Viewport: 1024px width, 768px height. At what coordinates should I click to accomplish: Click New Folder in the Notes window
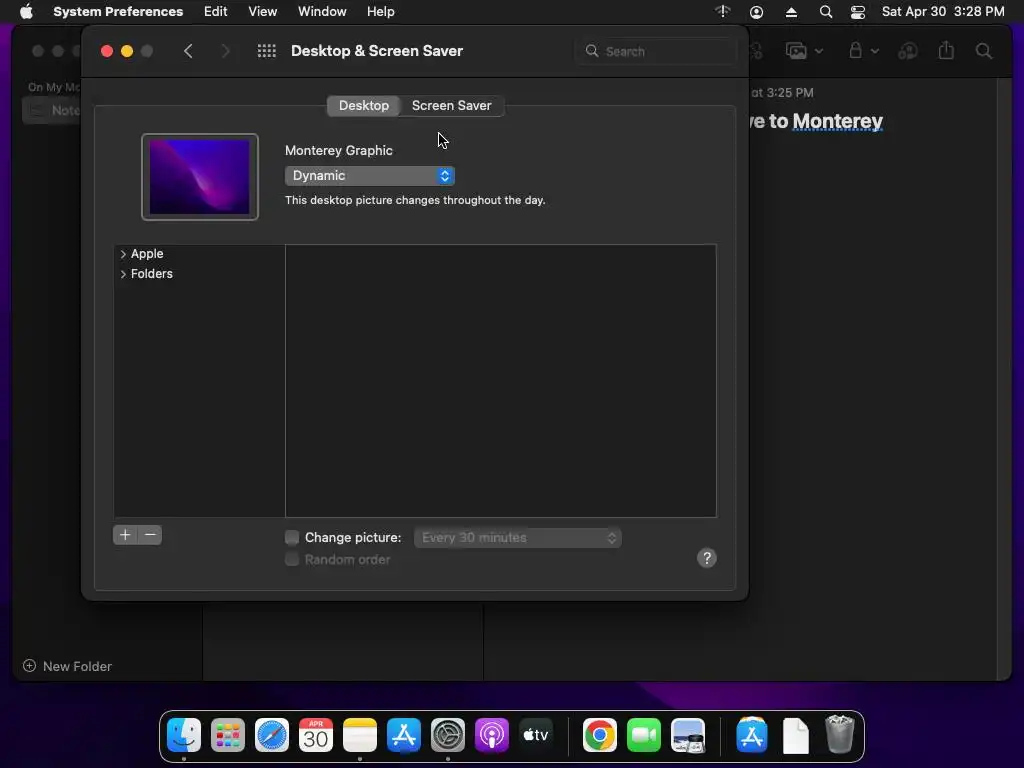[67, 666]
